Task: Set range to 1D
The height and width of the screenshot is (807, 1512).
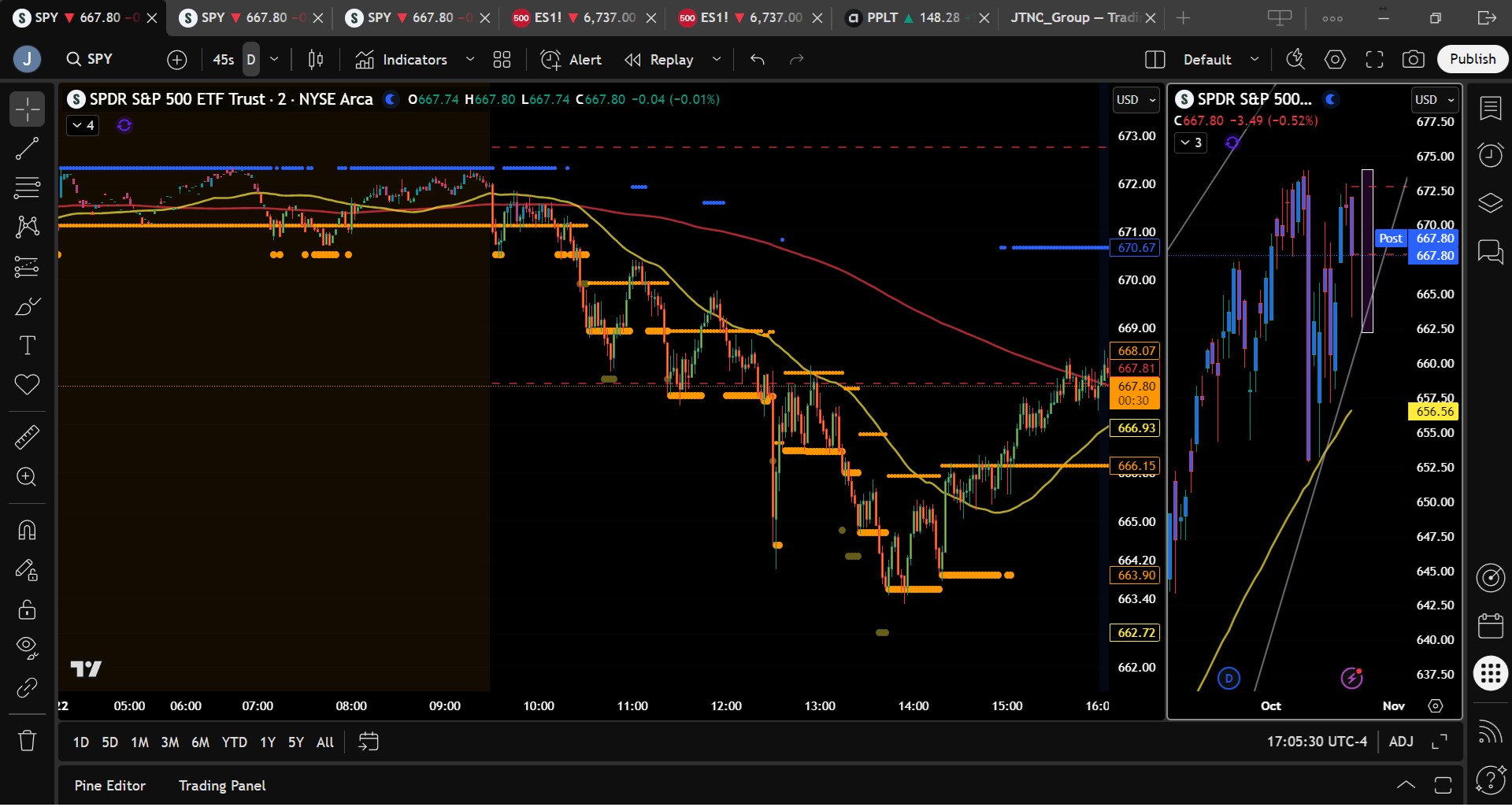Action: pyautogui.click(x=81, y=742)
